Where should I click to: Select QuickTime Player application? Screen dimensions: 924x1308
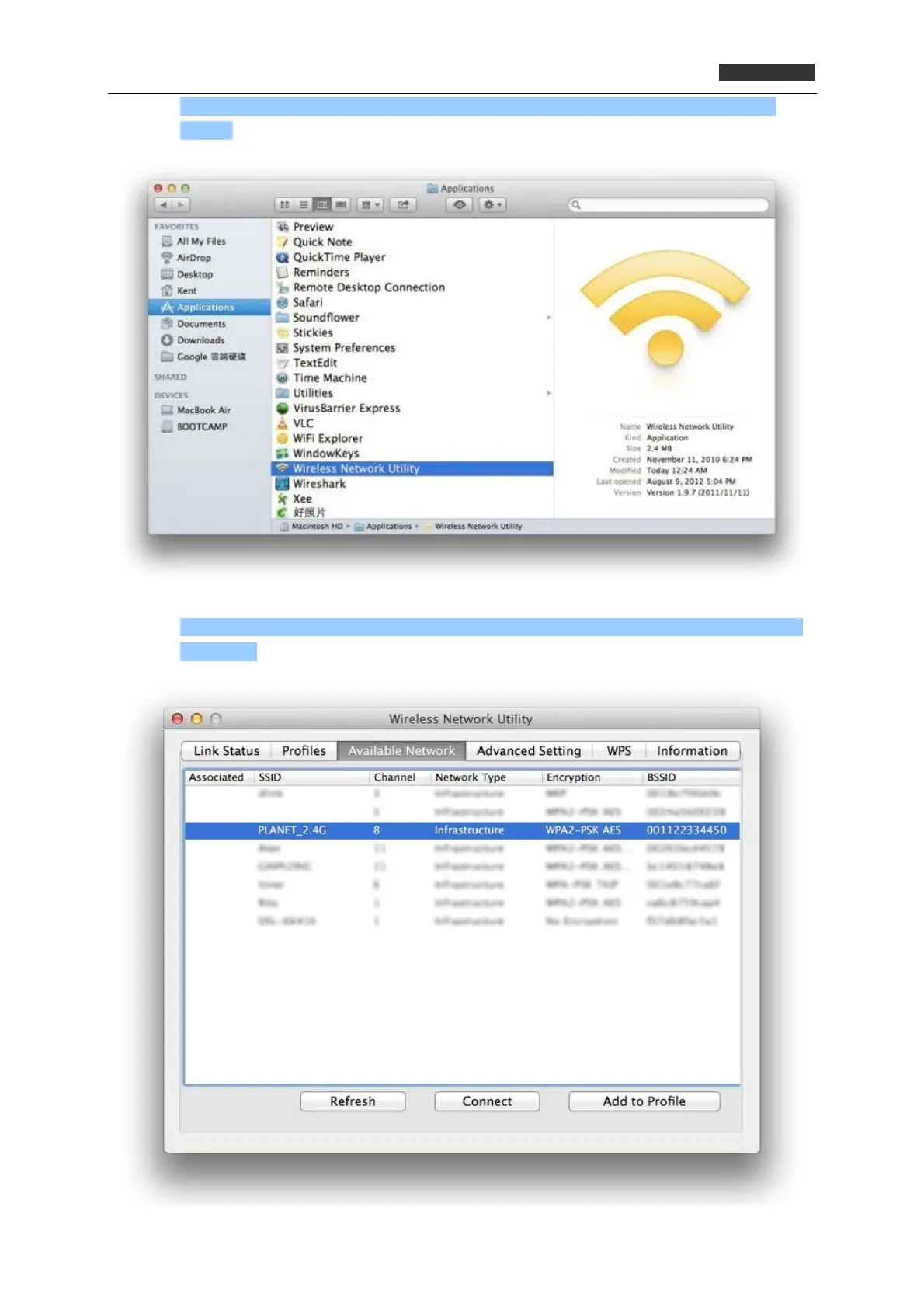coord(332,257)
